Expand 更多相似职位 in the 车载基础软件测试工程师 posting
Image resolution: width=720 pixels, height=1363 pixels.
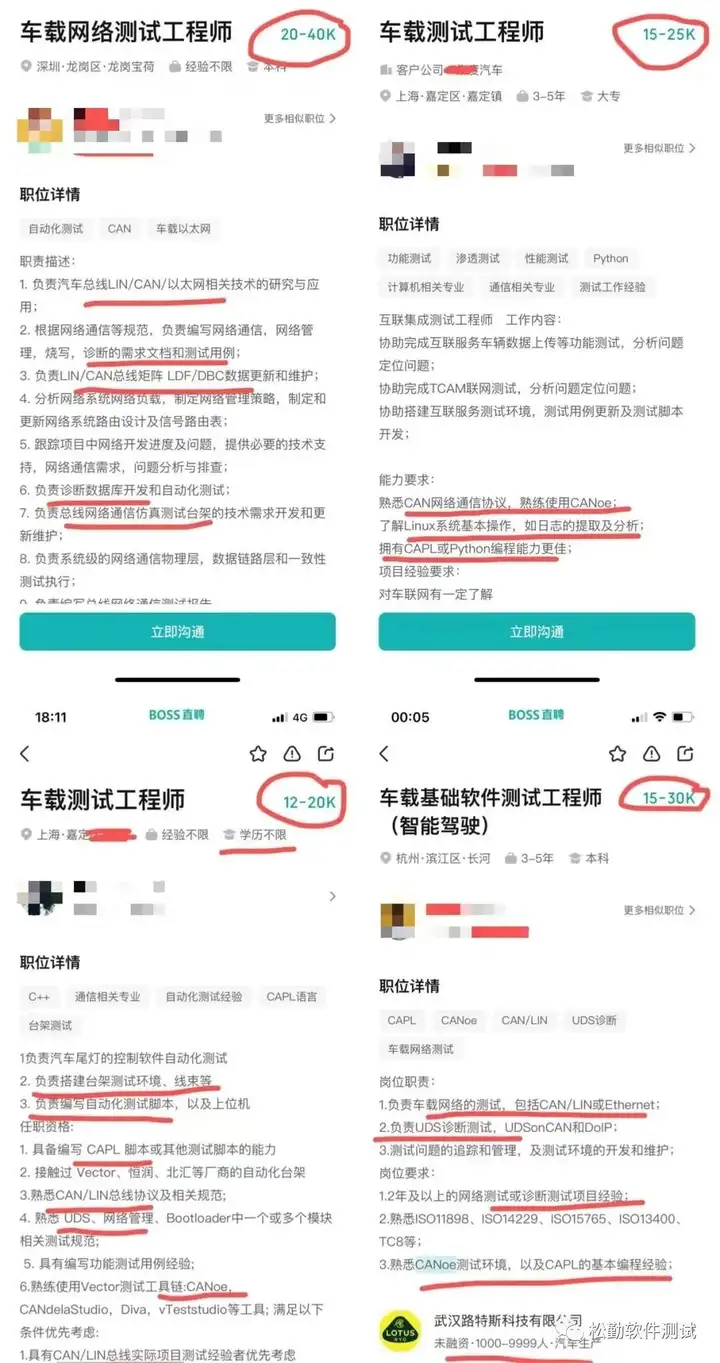click(x=659, y=910)
